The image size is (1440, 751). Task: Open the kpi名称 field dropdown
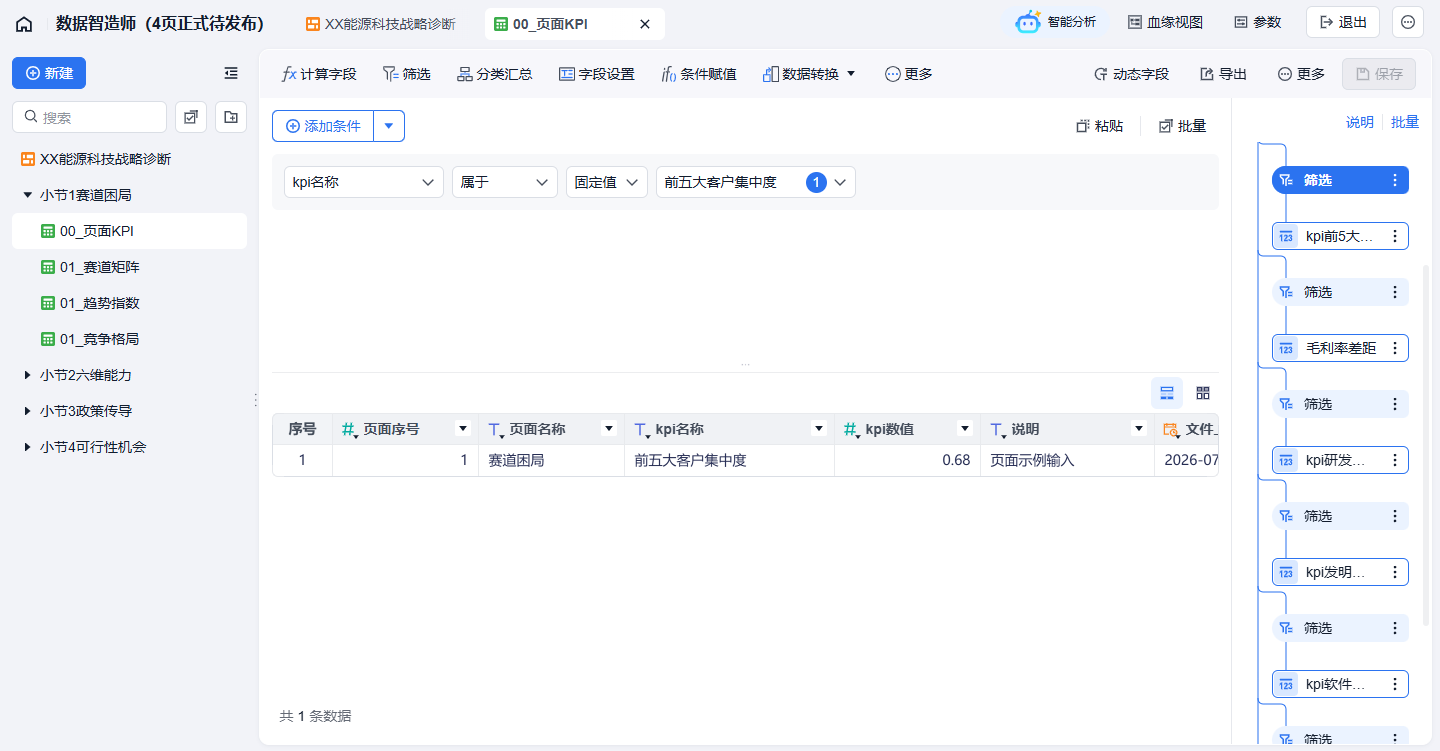click(x=364, y=182)
